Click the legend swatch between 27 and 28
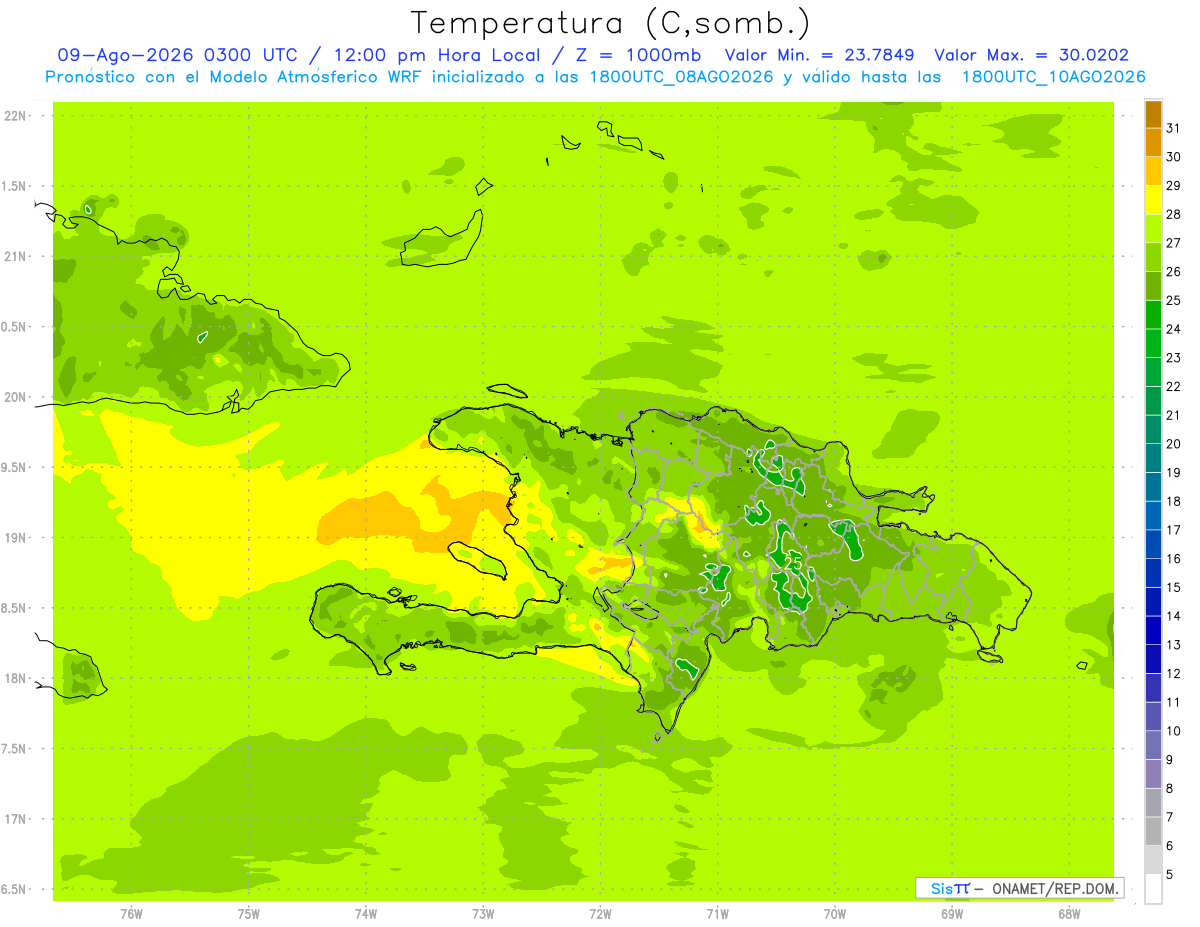 [1153, 228]
